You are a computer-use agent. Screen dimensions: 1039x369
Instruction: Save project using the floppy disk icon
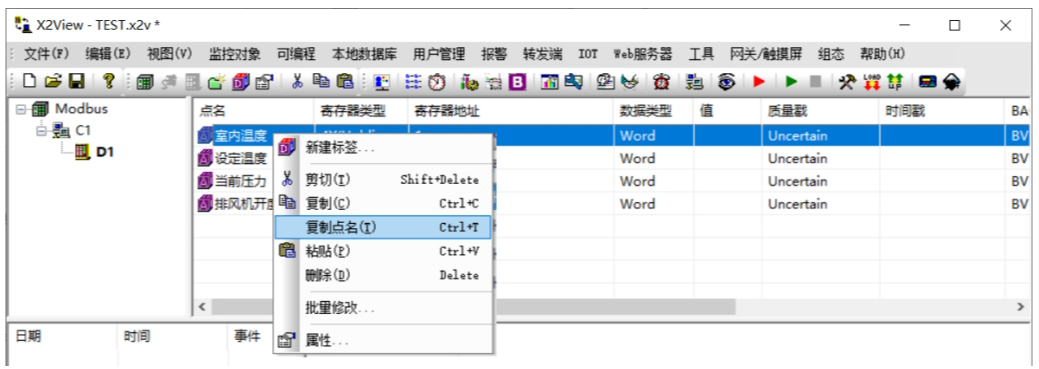[x=77, y=81]
